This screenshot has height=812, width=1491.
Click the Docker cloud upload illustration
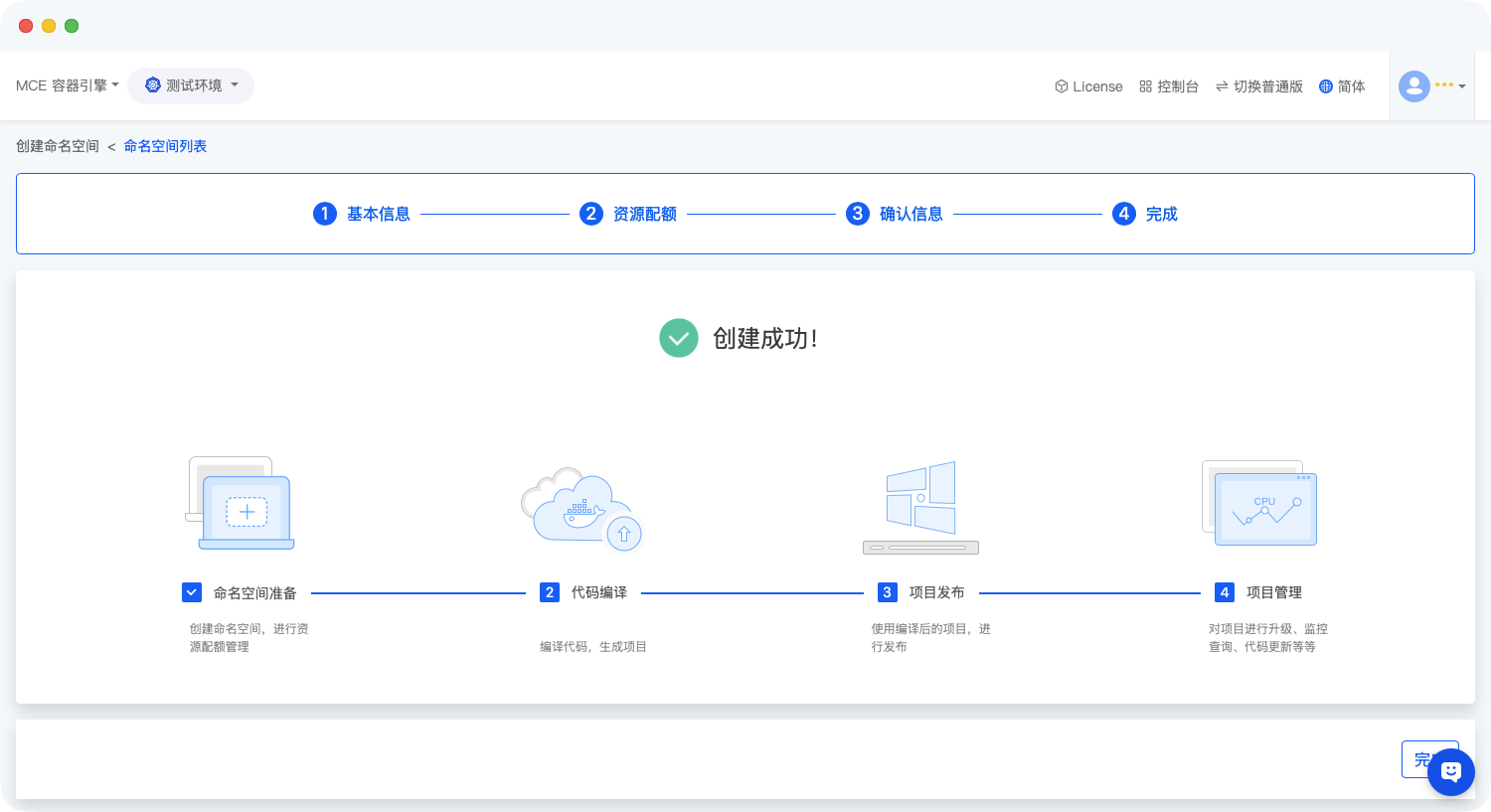tap(581, 508)
